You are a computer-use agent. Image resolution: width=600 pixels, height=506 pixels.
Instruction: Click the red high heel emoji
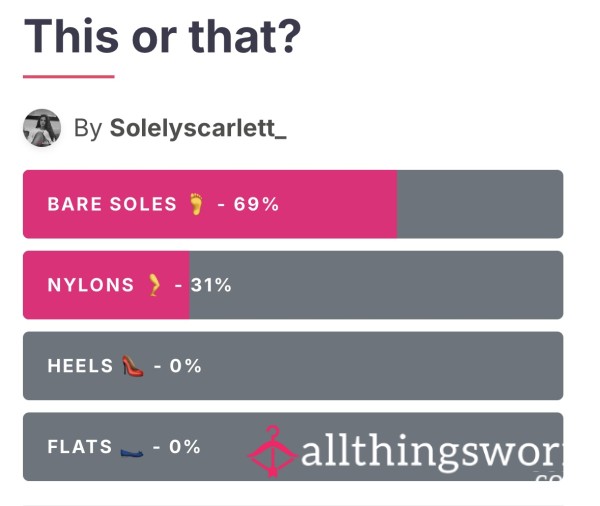point(133,366)
